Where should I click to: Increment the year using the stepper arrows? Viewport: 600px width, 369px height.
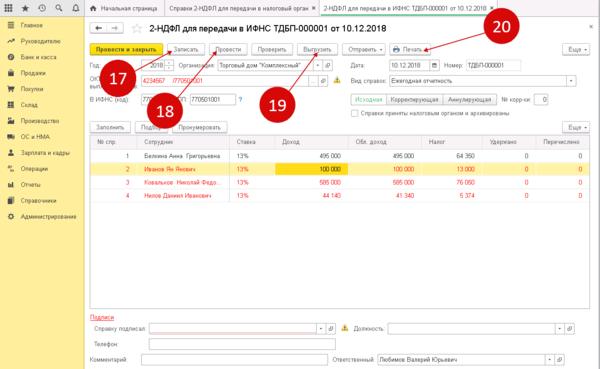tap(169, 63)
